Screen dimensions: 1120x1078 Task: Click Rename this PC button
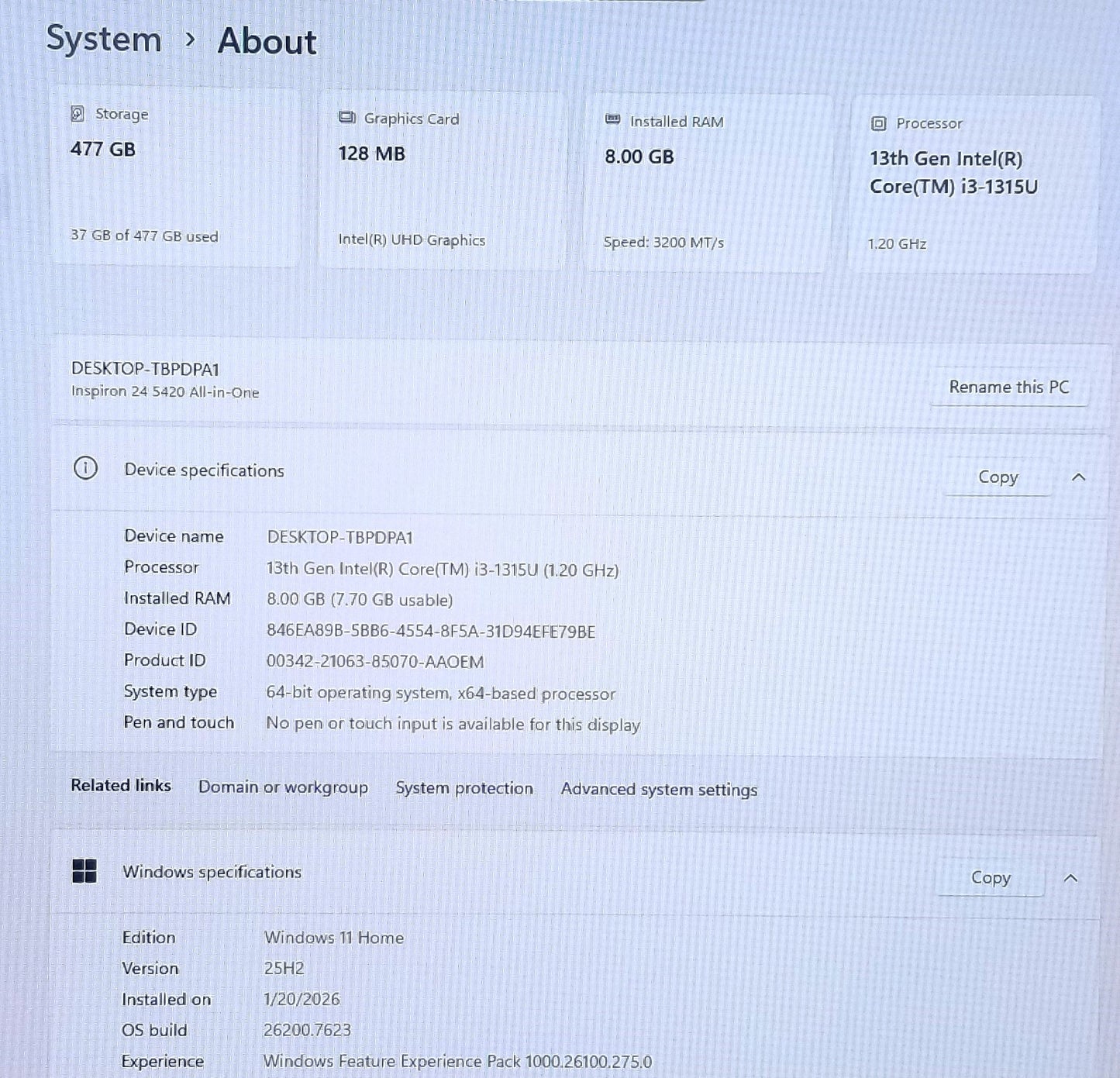point(1008,387)
